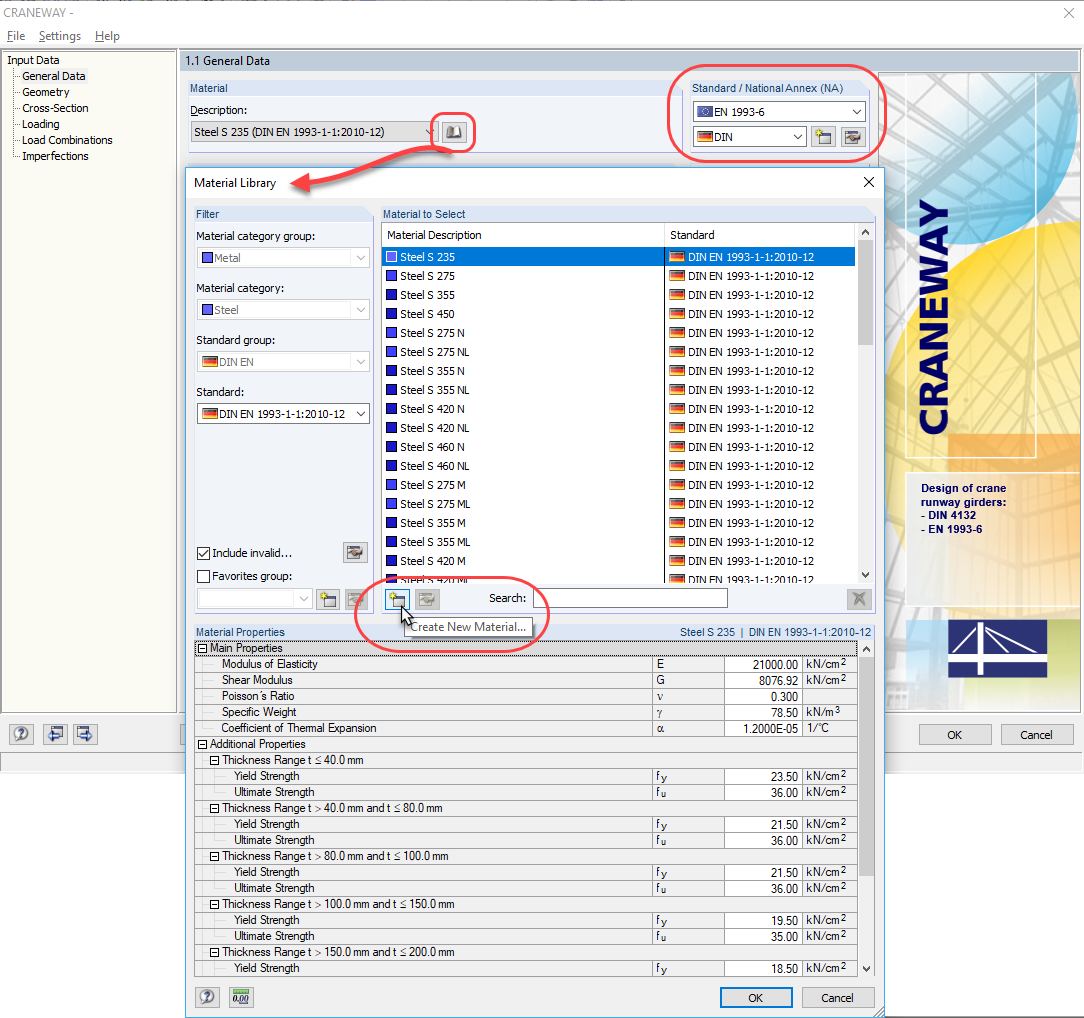This screenshot has height=1018, width=1084.
Task: Click the new favorites group icon
Action: 328,599
